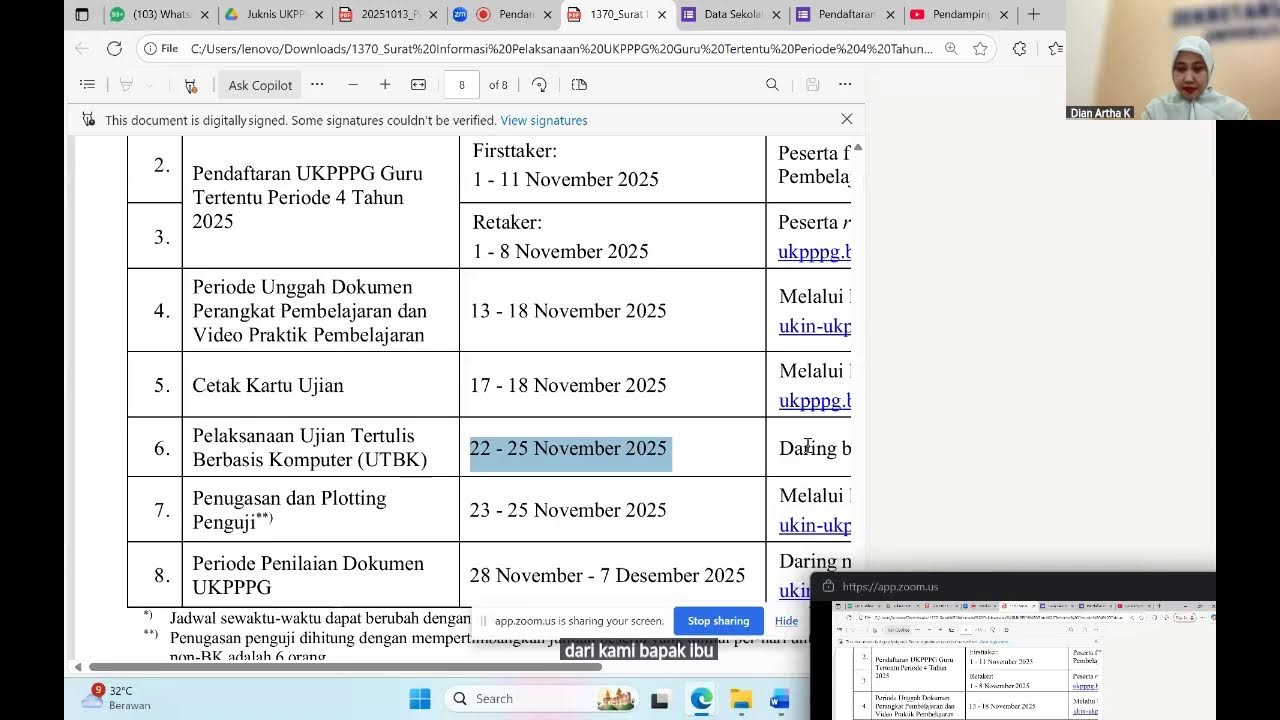Open File Explorer from the taskbar
The width and height of the screenshot is (1280, 720).
coord(740,699)
